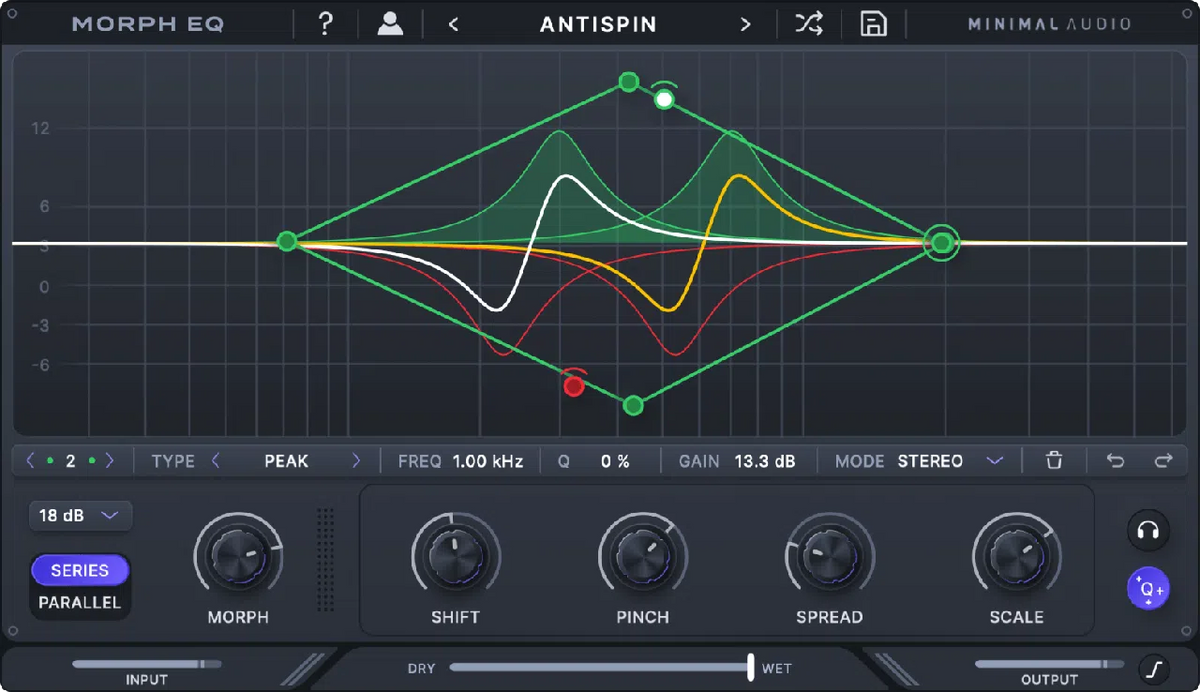Image resolution: width=1200 pixels, height=692 pixels.
Task: Delete band 2 with the trash icon
Action: (1054, 460)
